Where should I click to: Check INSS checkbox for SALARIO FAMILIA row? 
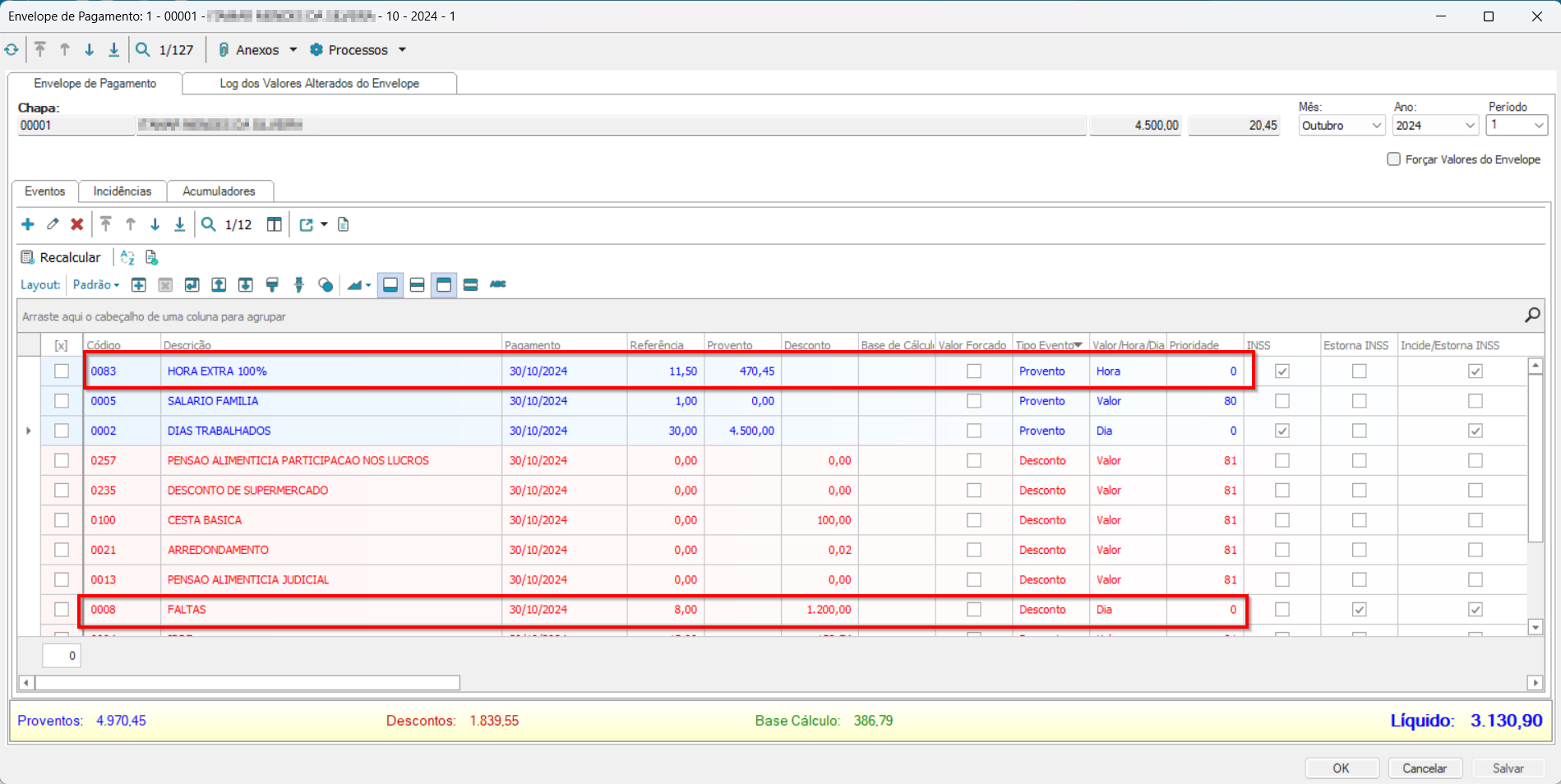tap(1282, 401)
